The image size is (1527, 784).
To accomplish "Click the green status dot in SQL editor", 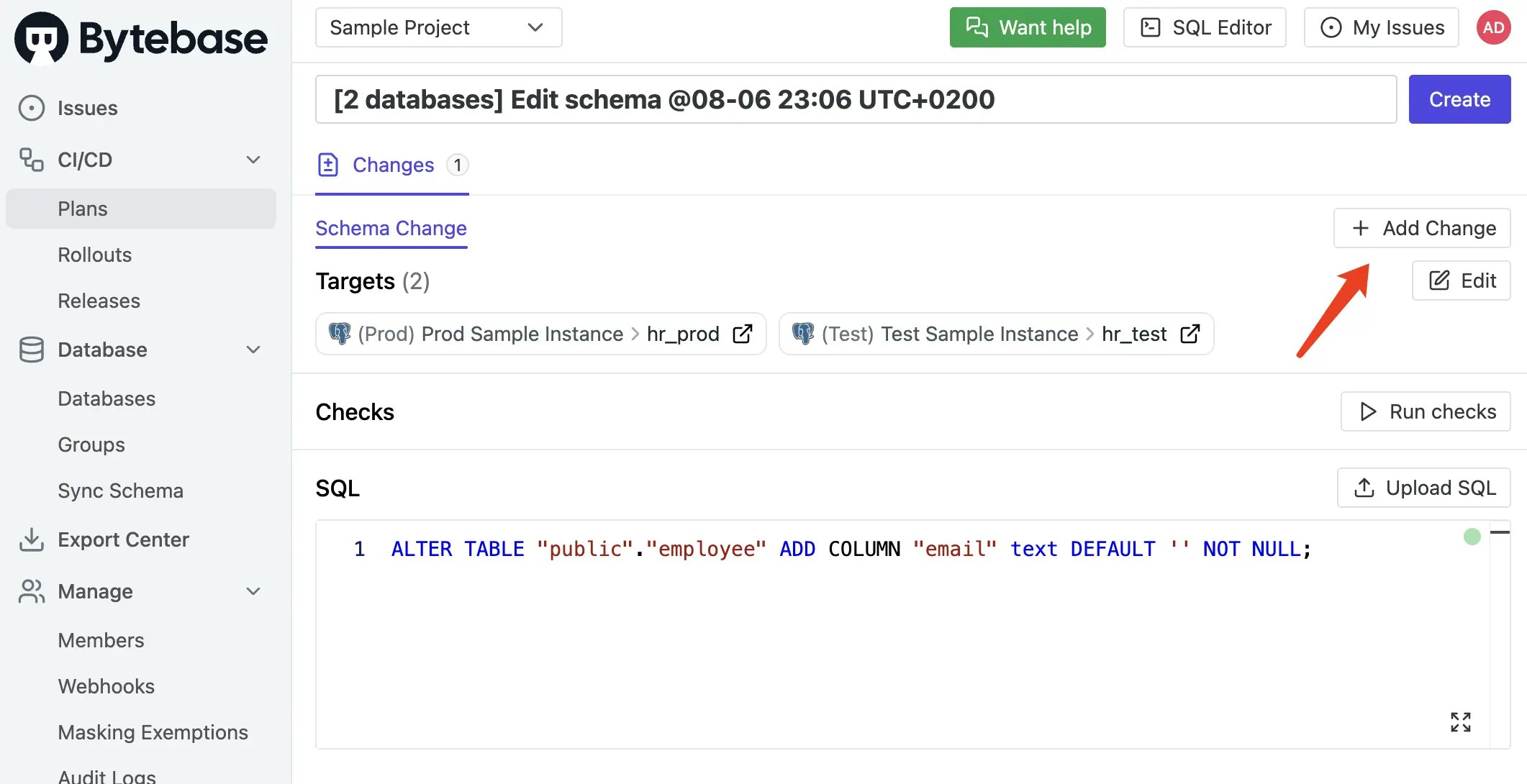I will [x=1472, y=537].
